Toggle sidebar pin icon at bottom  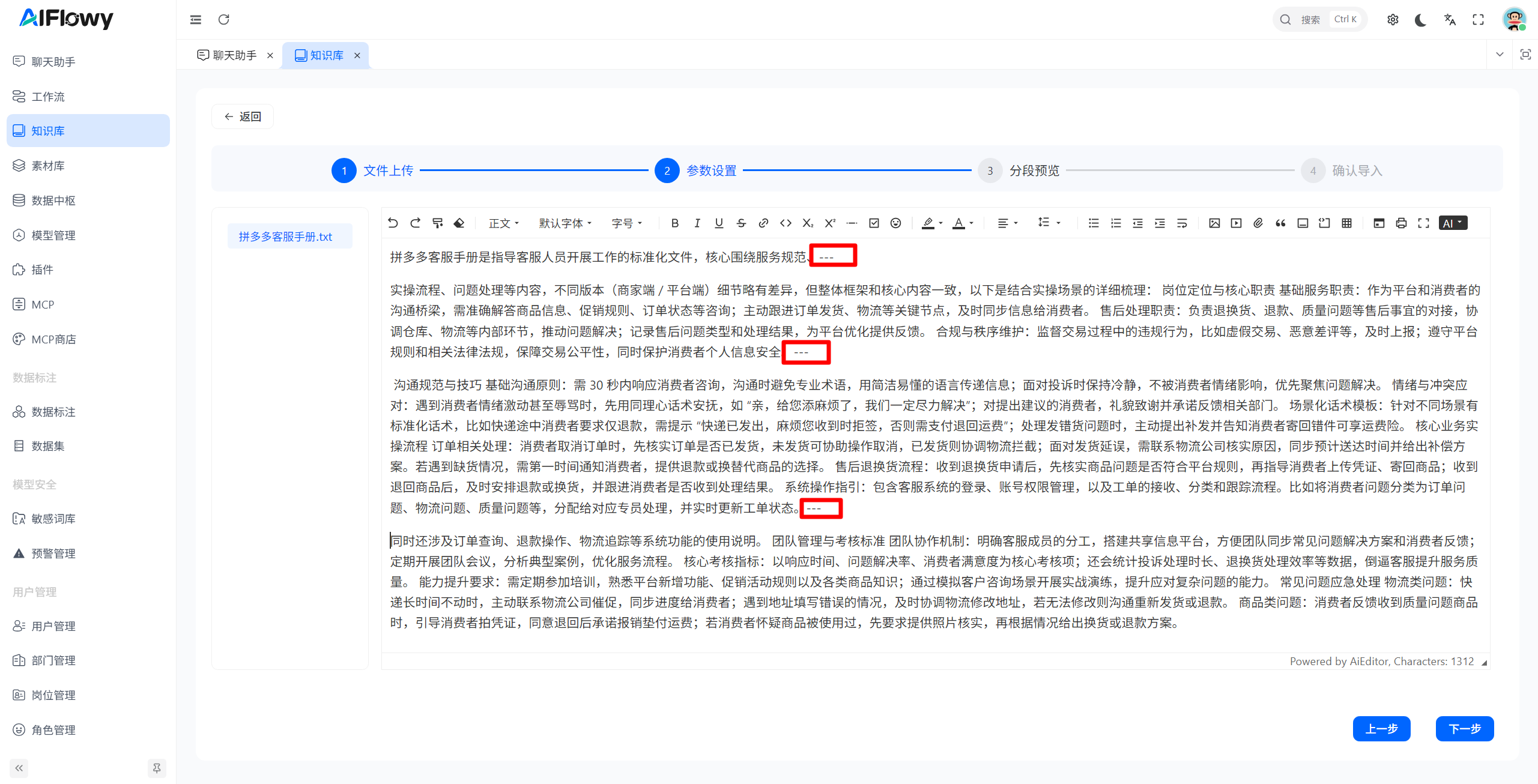157,768
